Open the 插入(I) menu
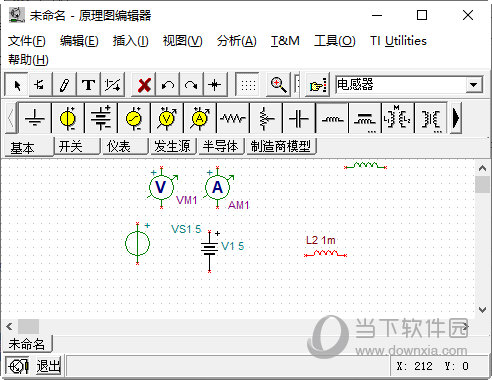492x380 pixels. point(130,41)
